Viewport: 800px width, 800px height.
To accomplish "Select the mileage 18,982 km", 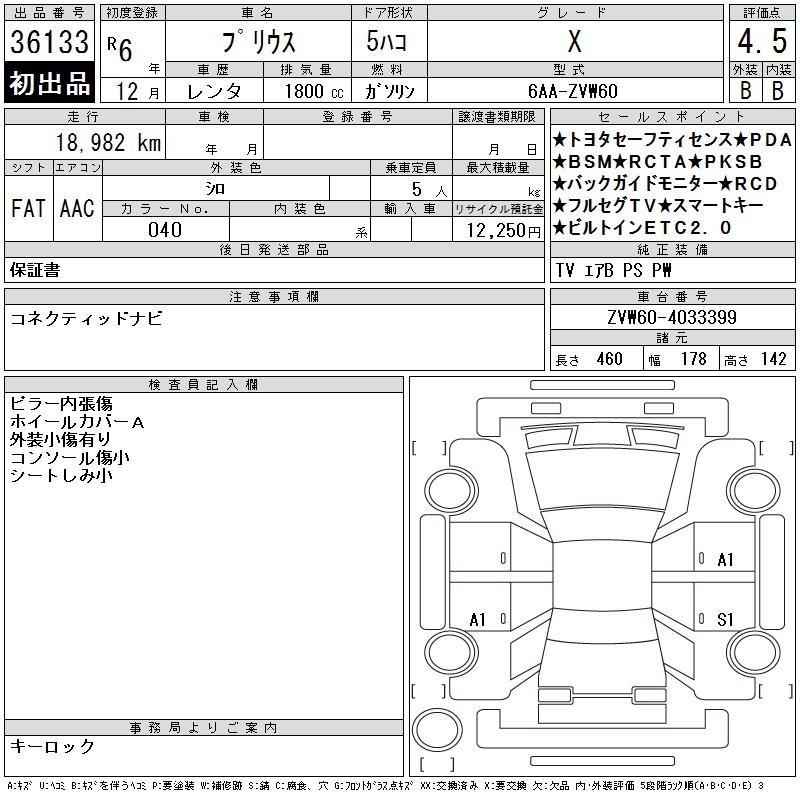I will pos(108,142).
